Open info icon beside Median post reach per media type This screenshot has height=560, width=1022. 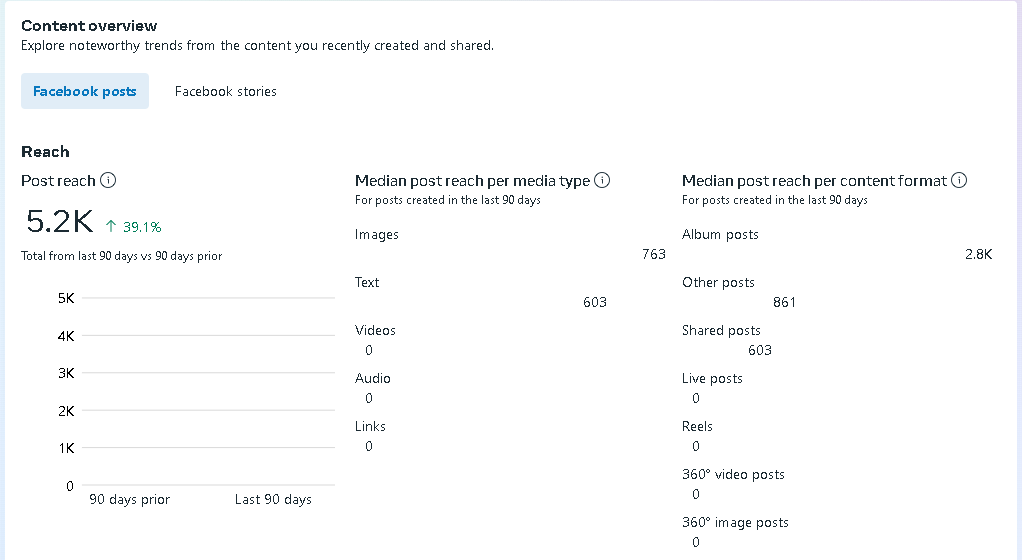[x=602, y=181]
